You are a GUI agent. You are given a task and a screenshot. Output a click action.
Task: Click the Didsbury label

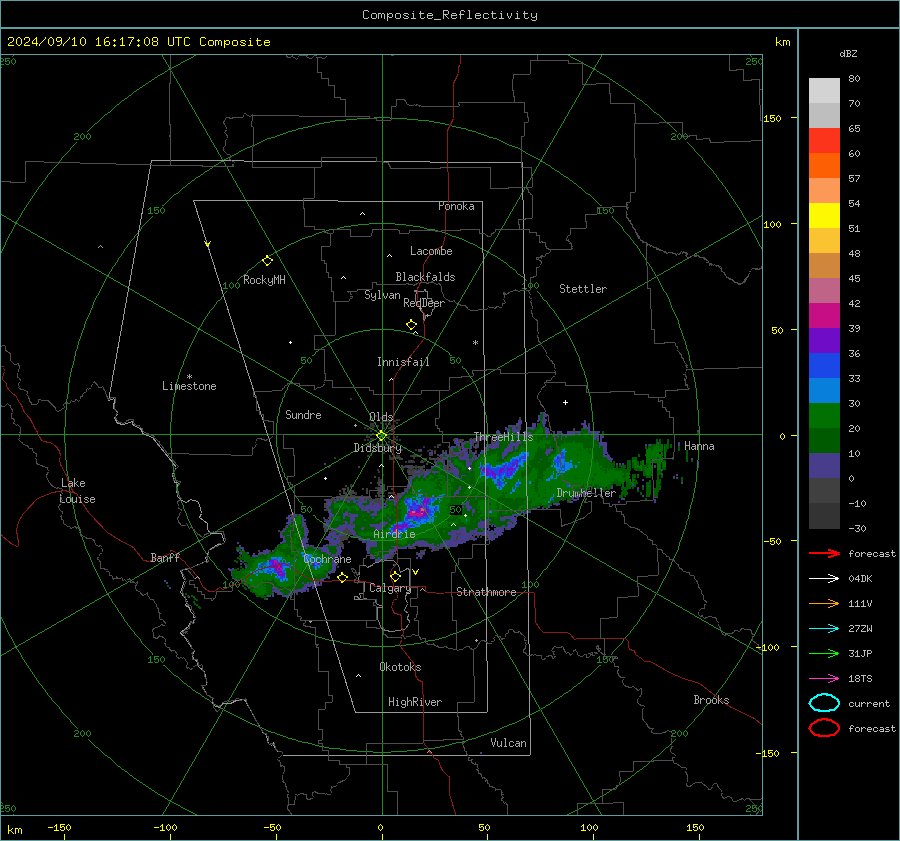[377, 448]
